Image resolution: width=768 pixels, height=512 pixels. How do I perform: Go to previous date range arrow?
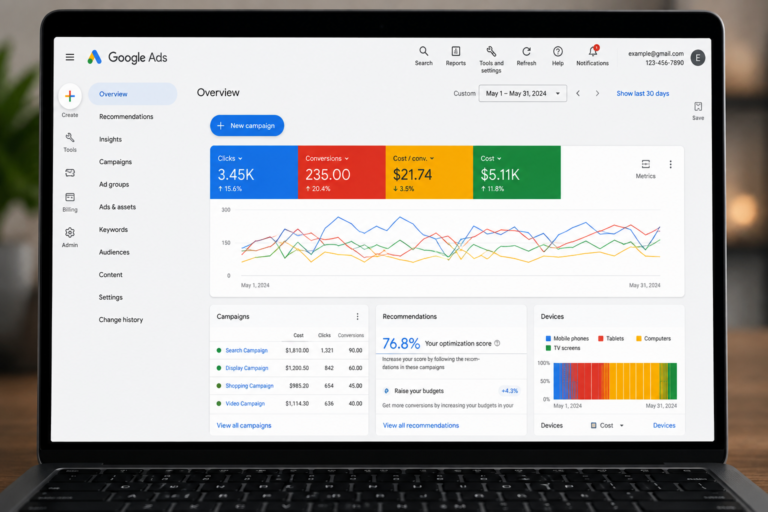(x=578, y=93)
